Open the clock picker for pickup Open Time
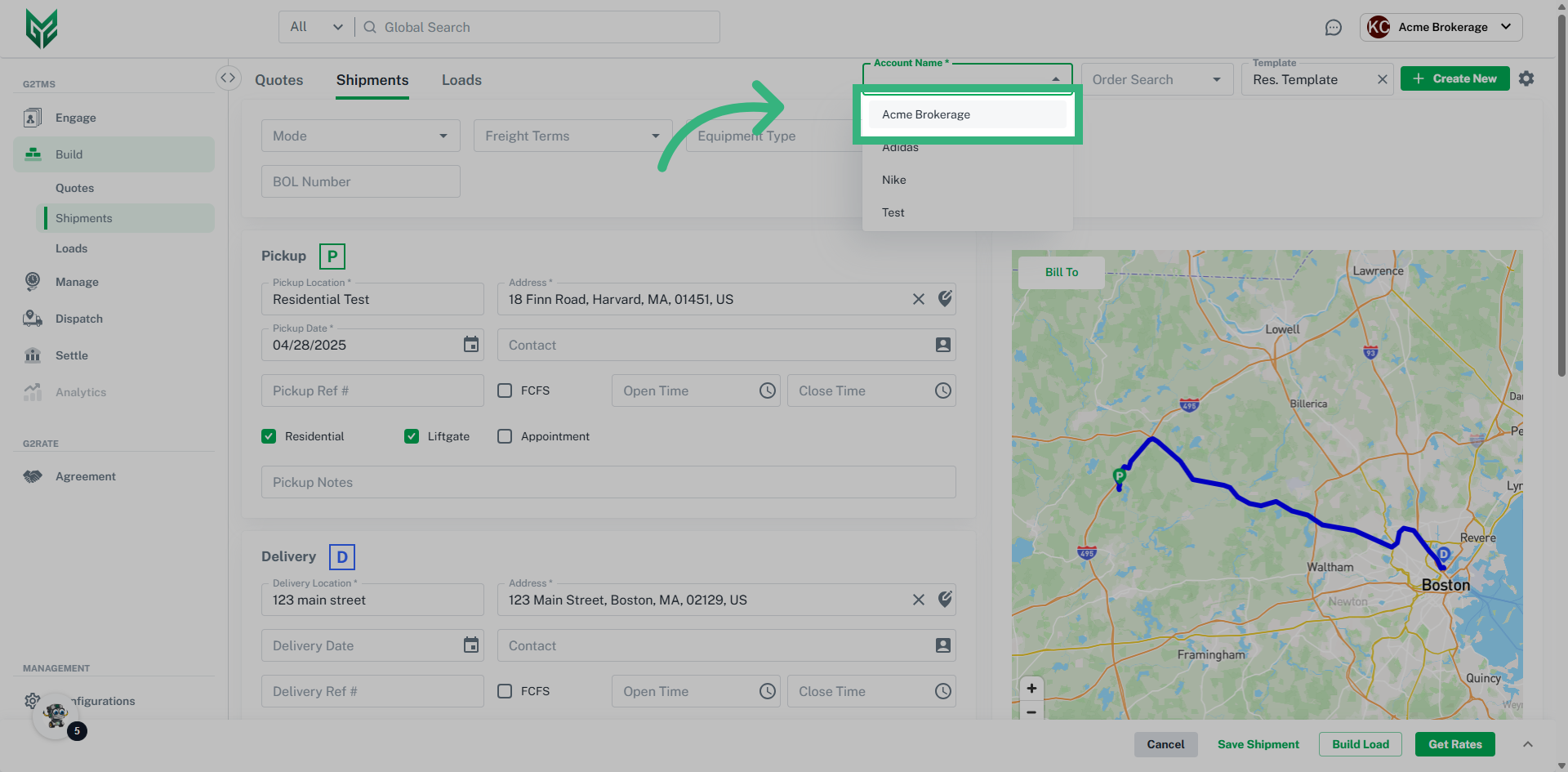1568x772 pixels. point(766,390)
